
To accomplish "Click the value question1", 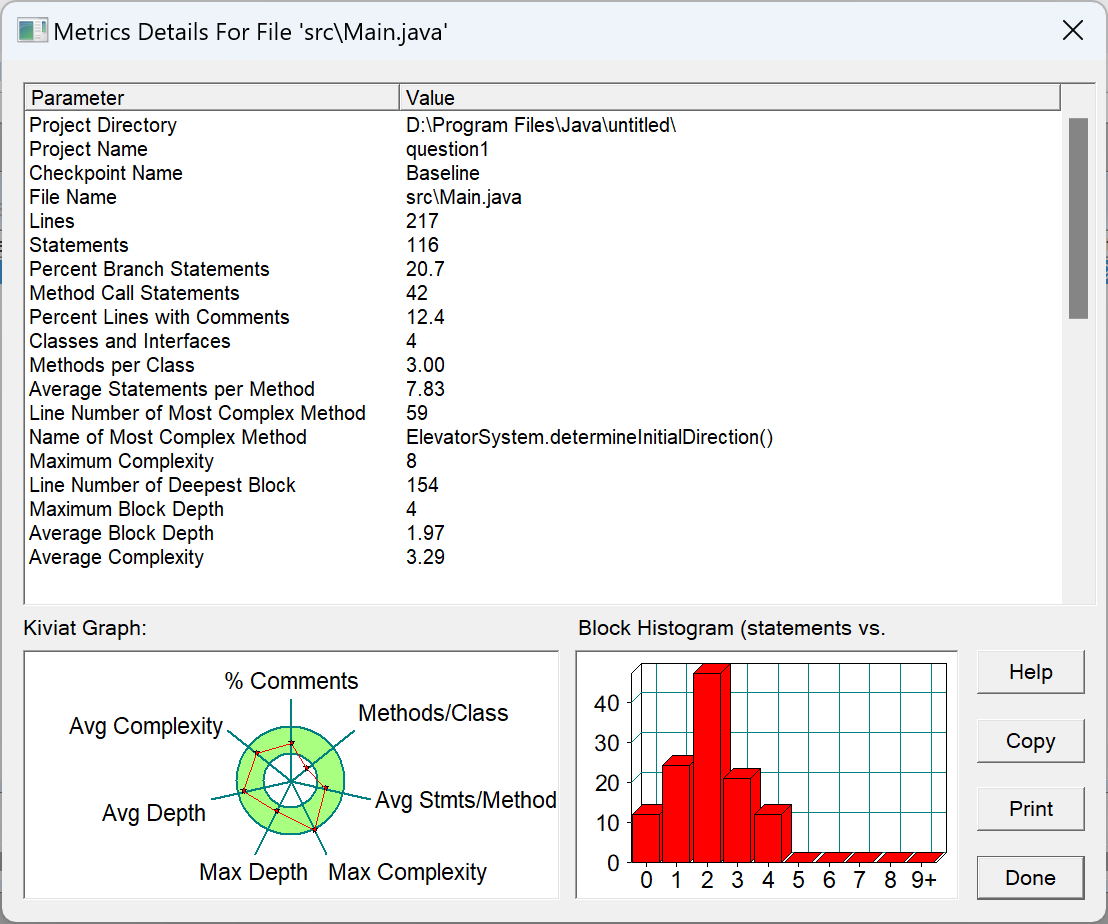I will pyautogui.click(x=447, y=149).
